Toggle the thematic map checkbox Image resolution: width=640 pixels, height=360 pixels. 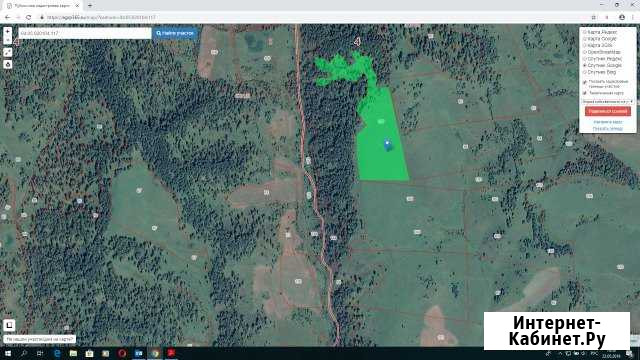pyautogui.click(x=585, y=93)
